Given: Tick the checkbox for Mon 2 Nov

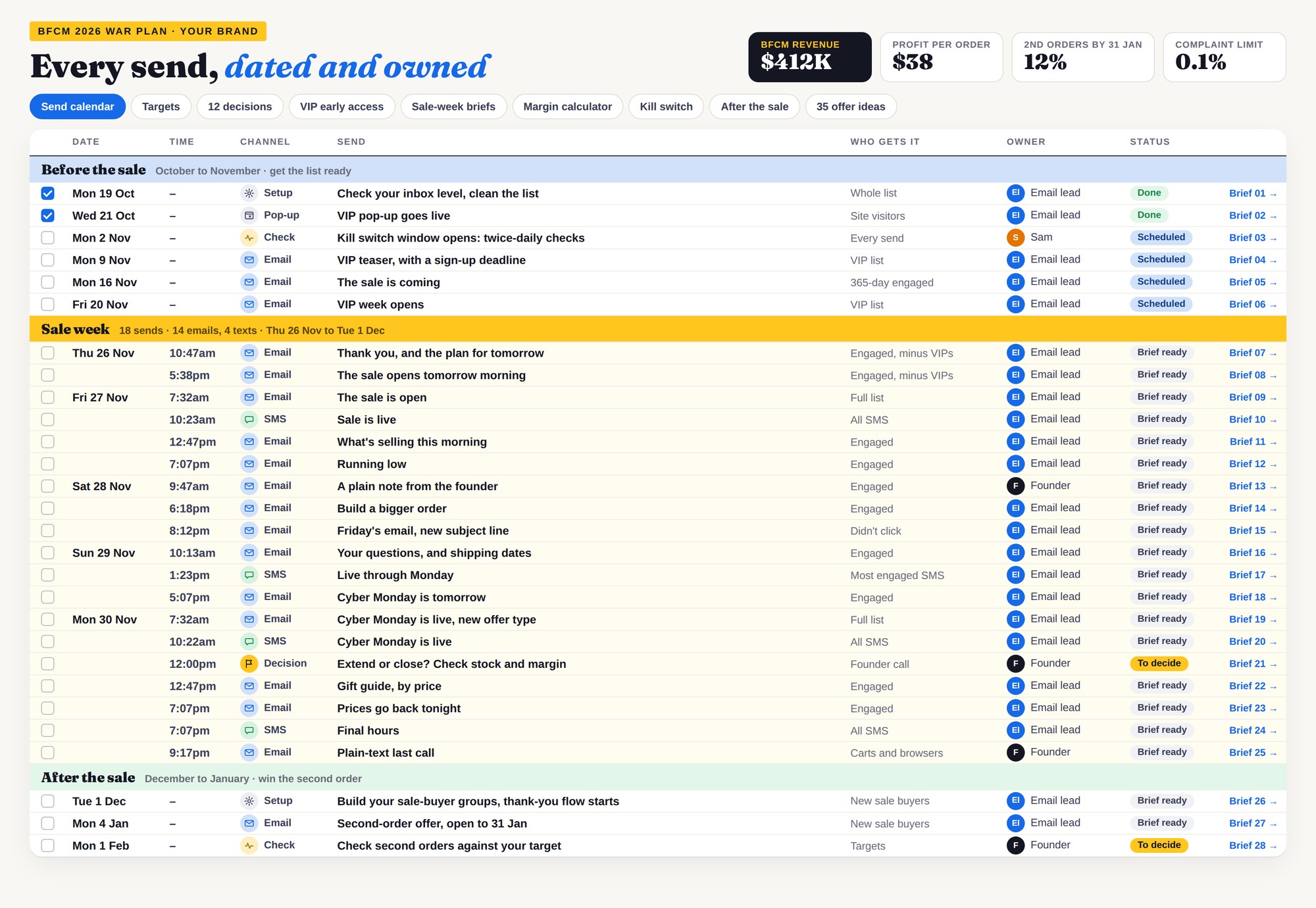Looking at the screenshot, I should [47, 238].
